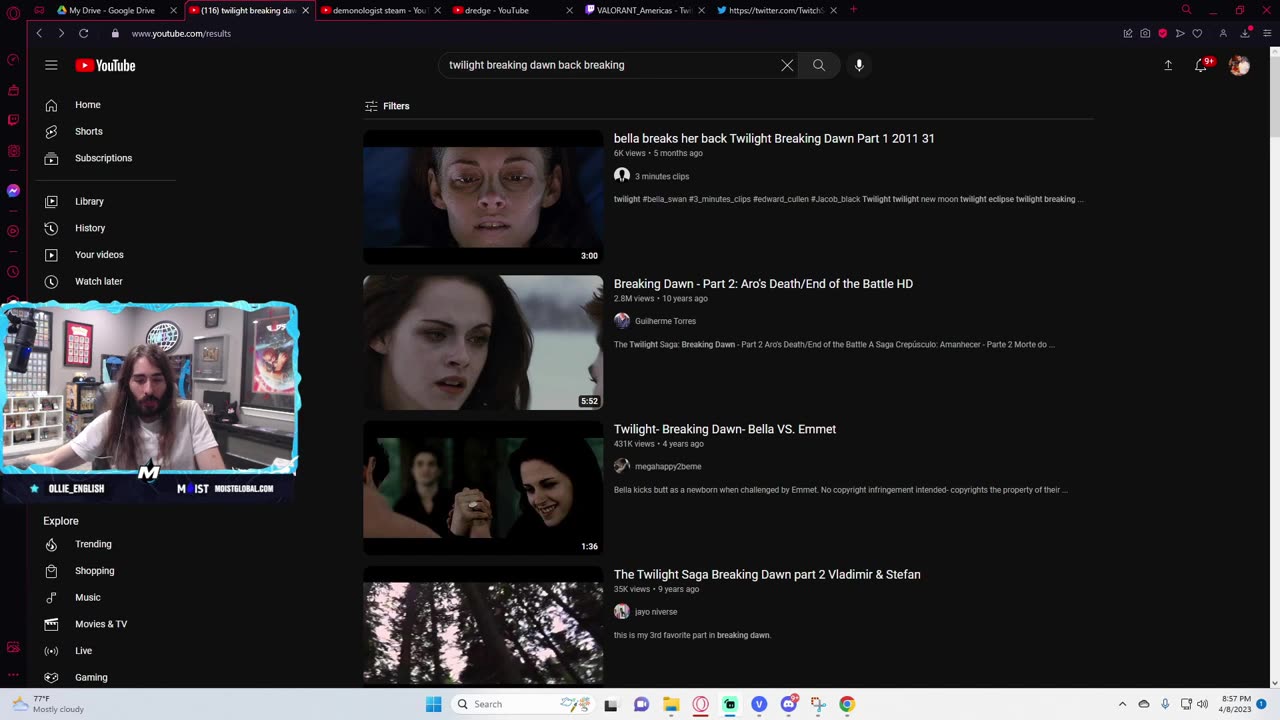Screen dimensions: 1280x720
Task: Reload the YouTube page
Action: [x=84, y=33]
